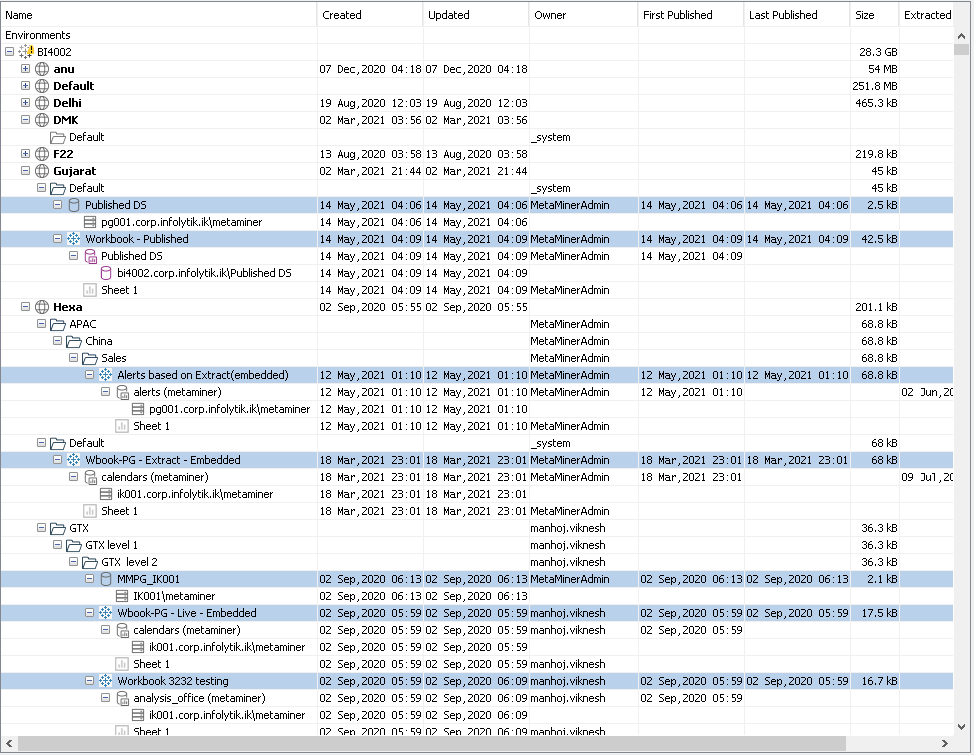Screen dimensions: 974x755
Task: Select the ik001.corp.infolytik.ik\metaminer row dated 18 Mar, 2021
Action: click(477, 494)
